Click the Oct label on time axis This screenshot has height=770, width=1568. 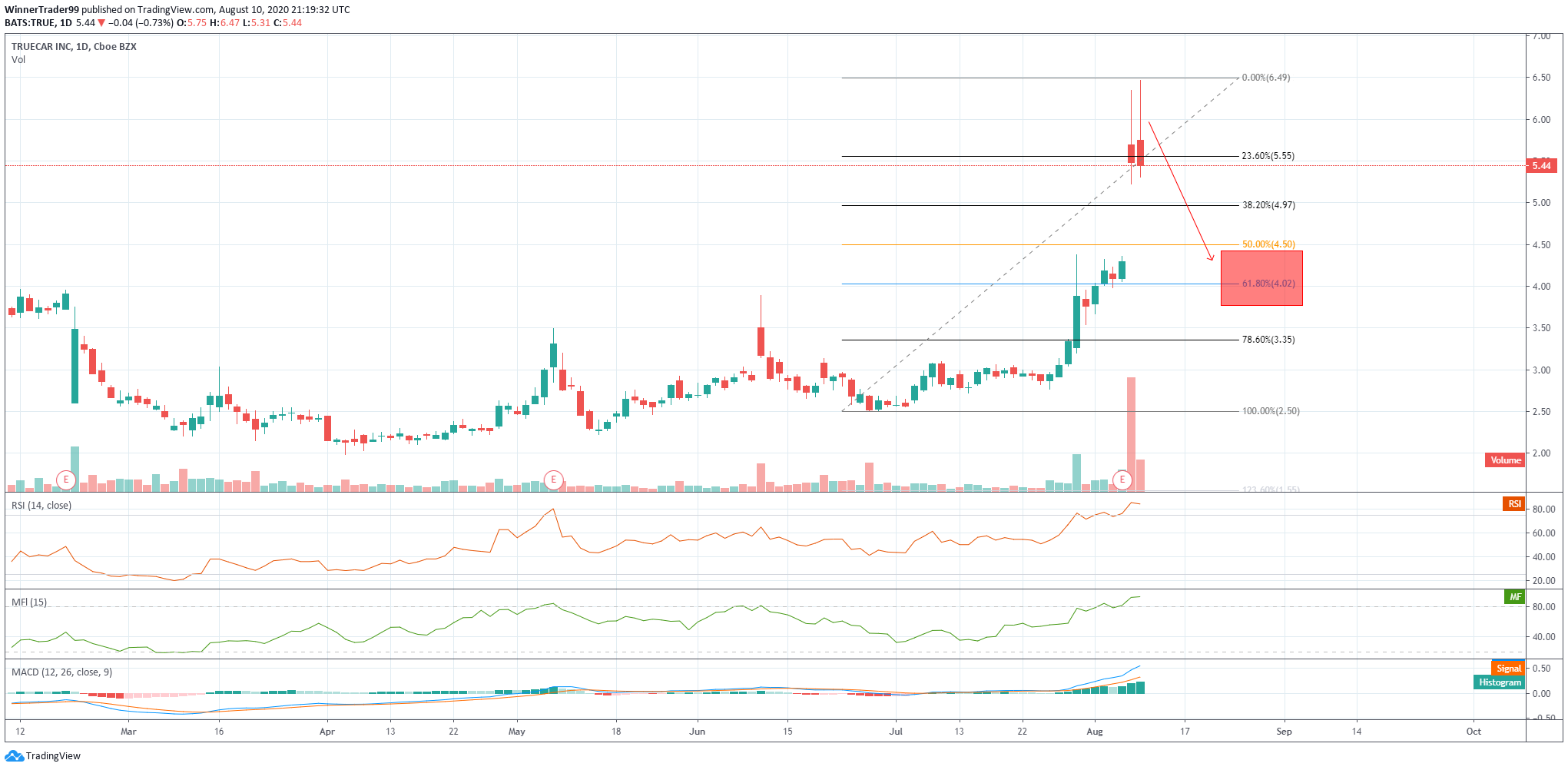pos(1474,732)
